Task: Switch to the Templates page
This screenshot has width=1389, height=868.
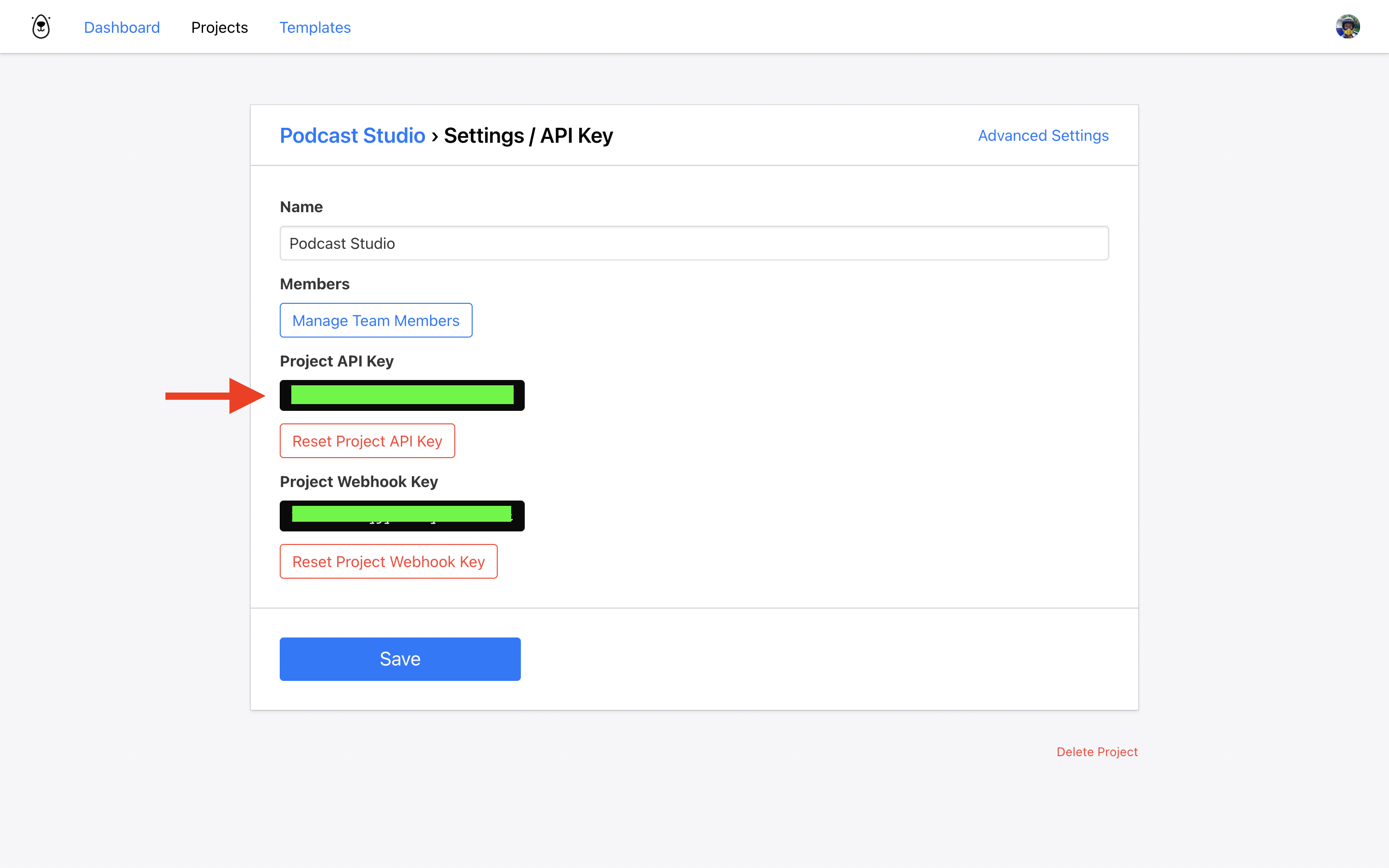Action: (x=314, y=27)
